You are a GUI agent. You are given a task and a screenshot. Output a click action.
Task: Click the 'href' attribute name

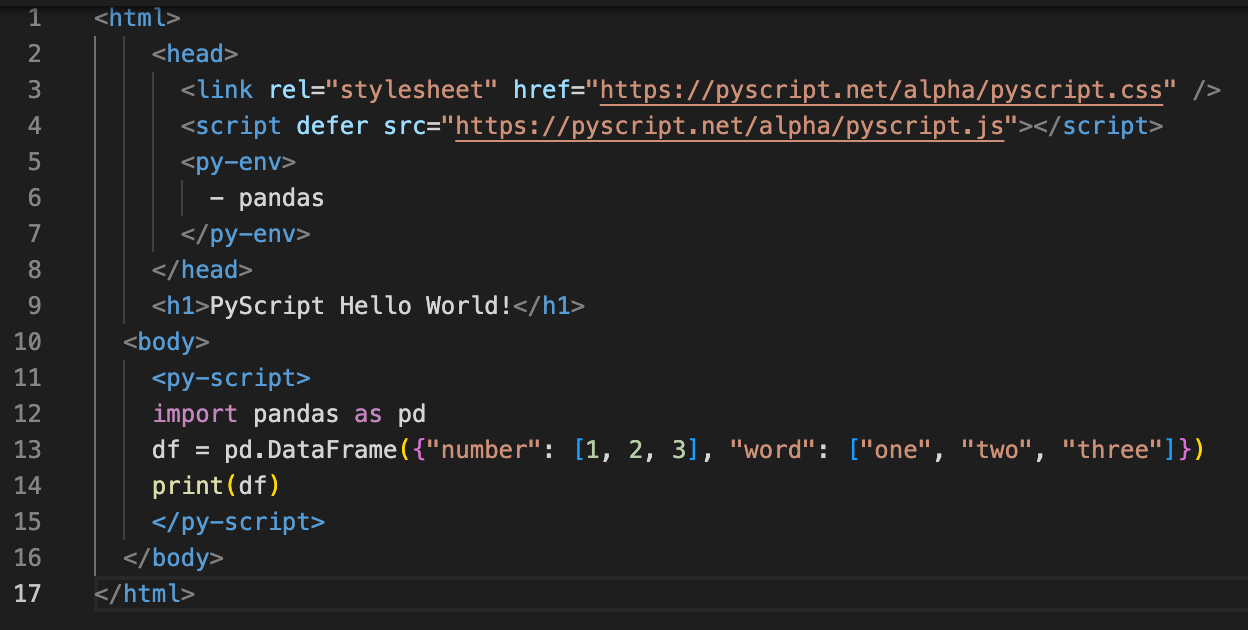pos(542,90)
